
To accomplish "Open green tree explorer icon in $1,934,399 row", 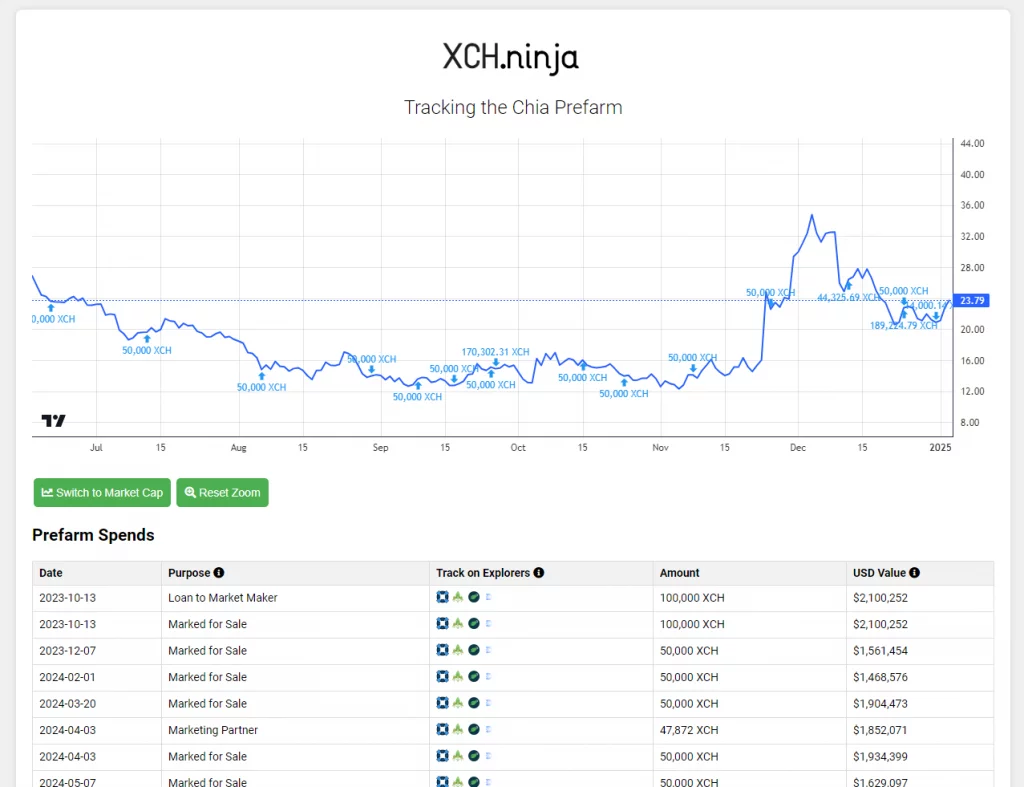I will coord(458,756).
